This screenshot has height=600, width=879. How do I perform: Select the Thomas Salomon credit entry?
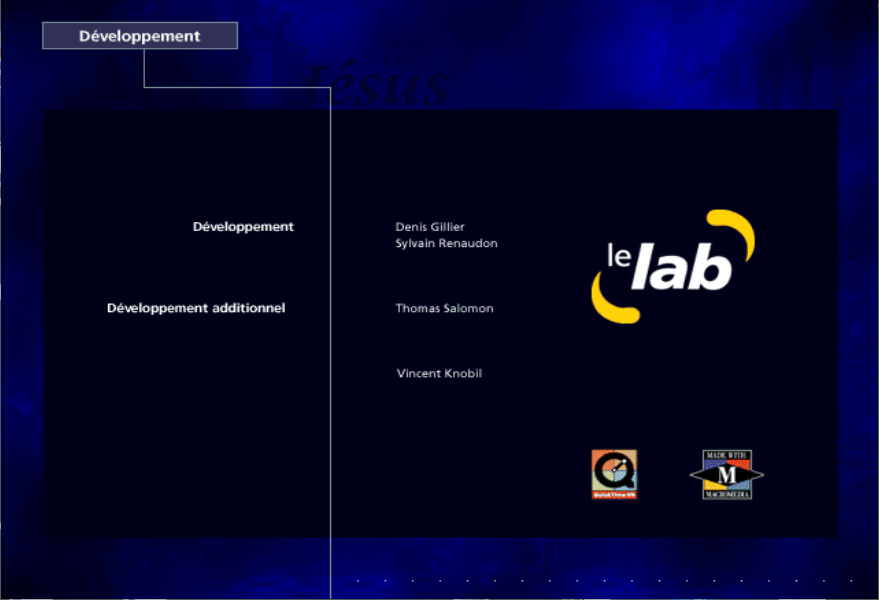coord(444,308)
